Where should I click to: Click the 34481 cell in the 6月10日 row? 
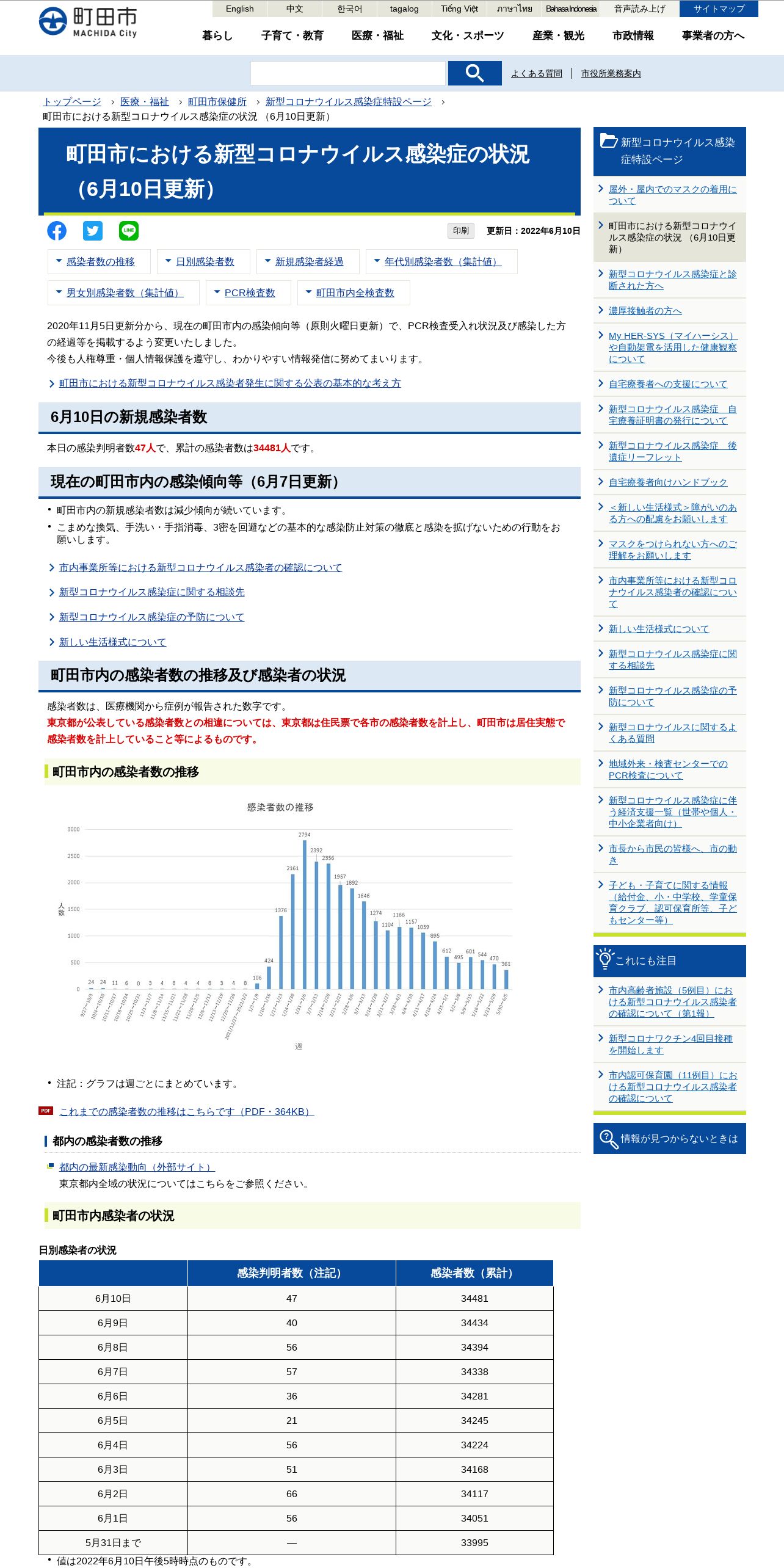(474, 1298)
